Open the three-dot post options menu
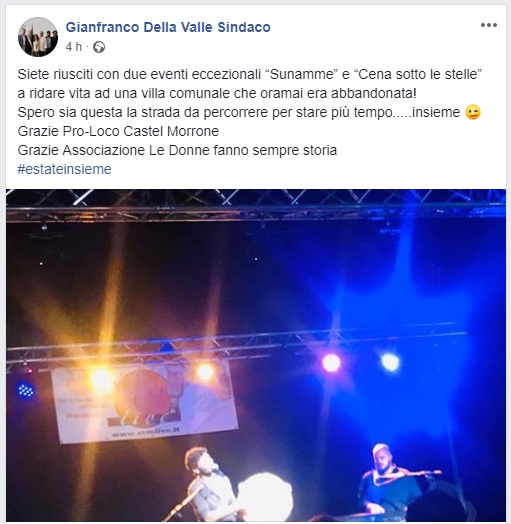Image resolution: width=511 pixels, height=524 pixels. tap(489, 25)
